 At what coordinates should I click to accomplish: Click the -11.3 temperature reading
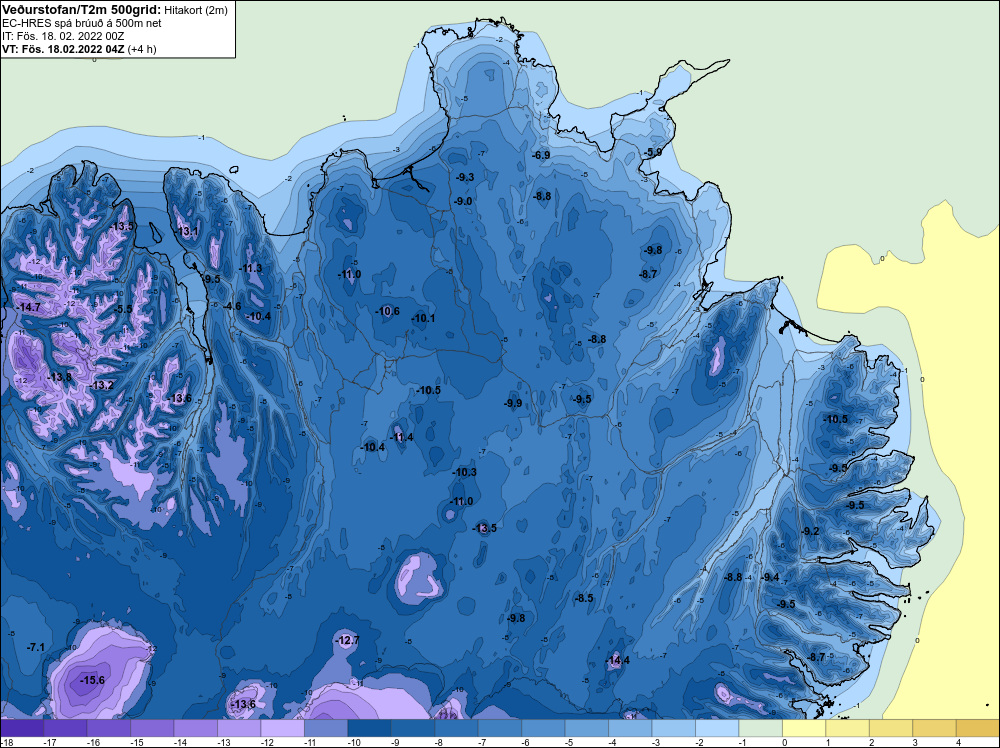click(251, 268)
